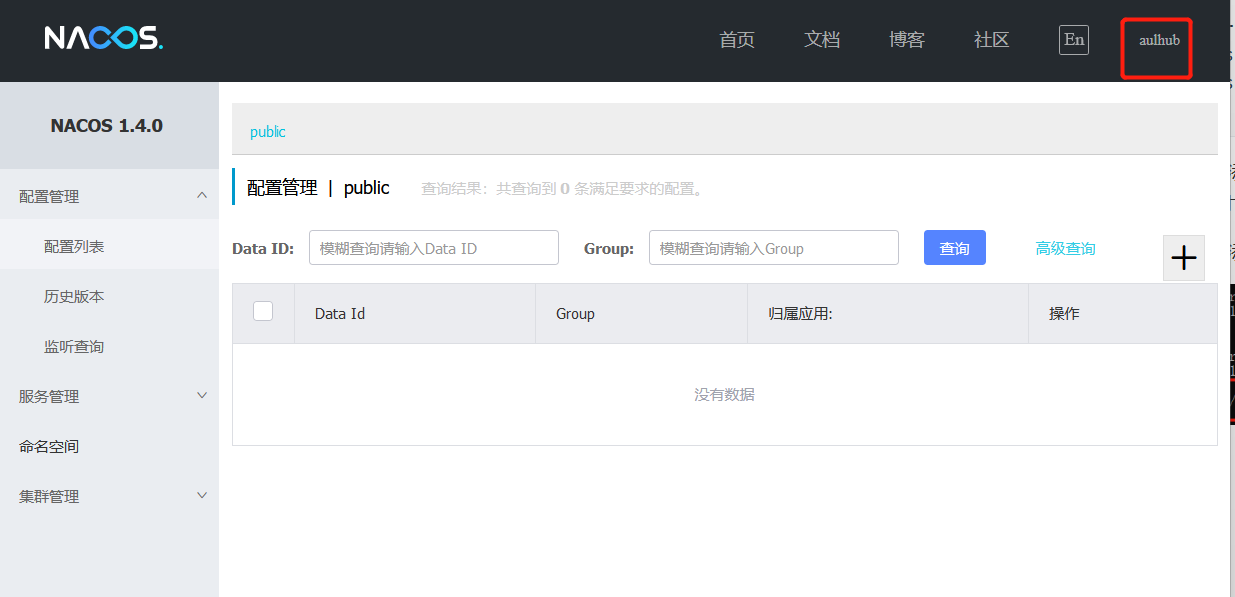Toggle the select-all checkbox in table header
The height and width of the screenshot is (597, 1235).
pyautogui.click(x=263, y=311)
